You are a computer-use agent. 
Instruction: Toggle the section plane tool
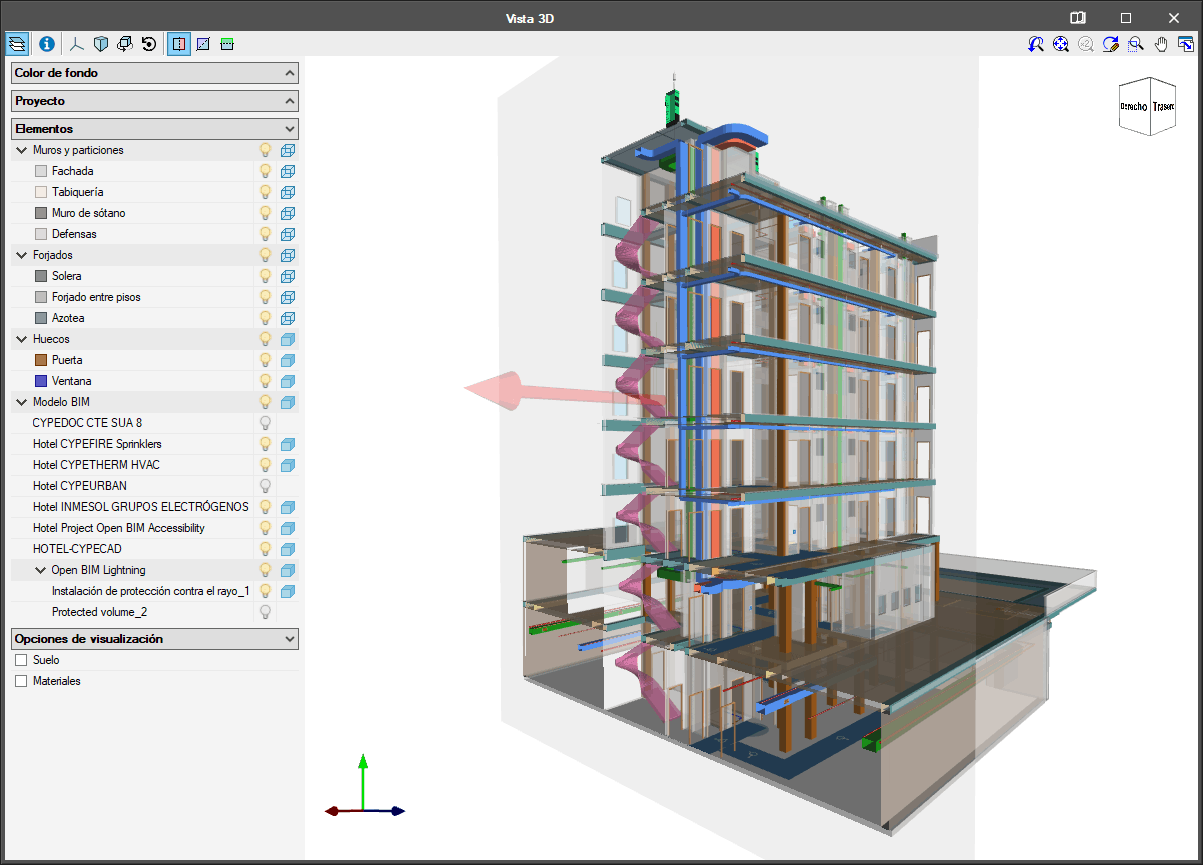click(x=178, y=44)
